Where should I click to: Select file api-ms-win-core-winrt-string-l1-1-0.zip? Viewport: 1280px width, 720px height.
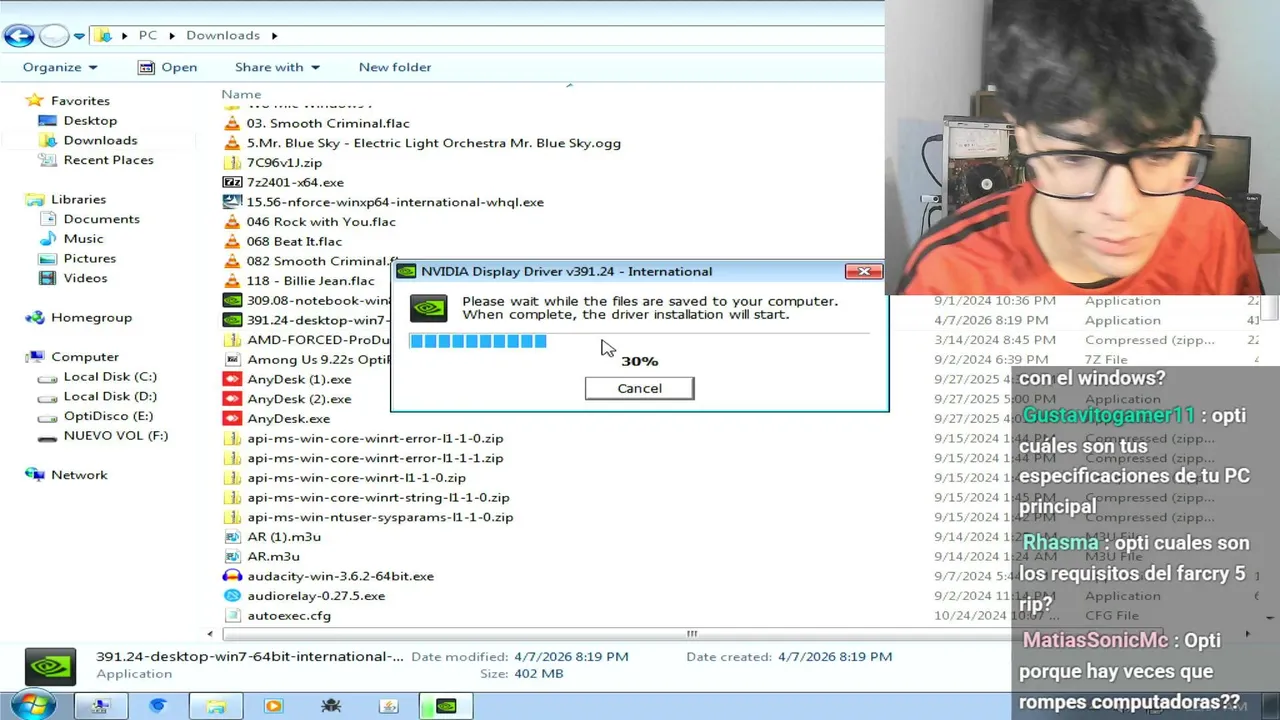(378, 497)
